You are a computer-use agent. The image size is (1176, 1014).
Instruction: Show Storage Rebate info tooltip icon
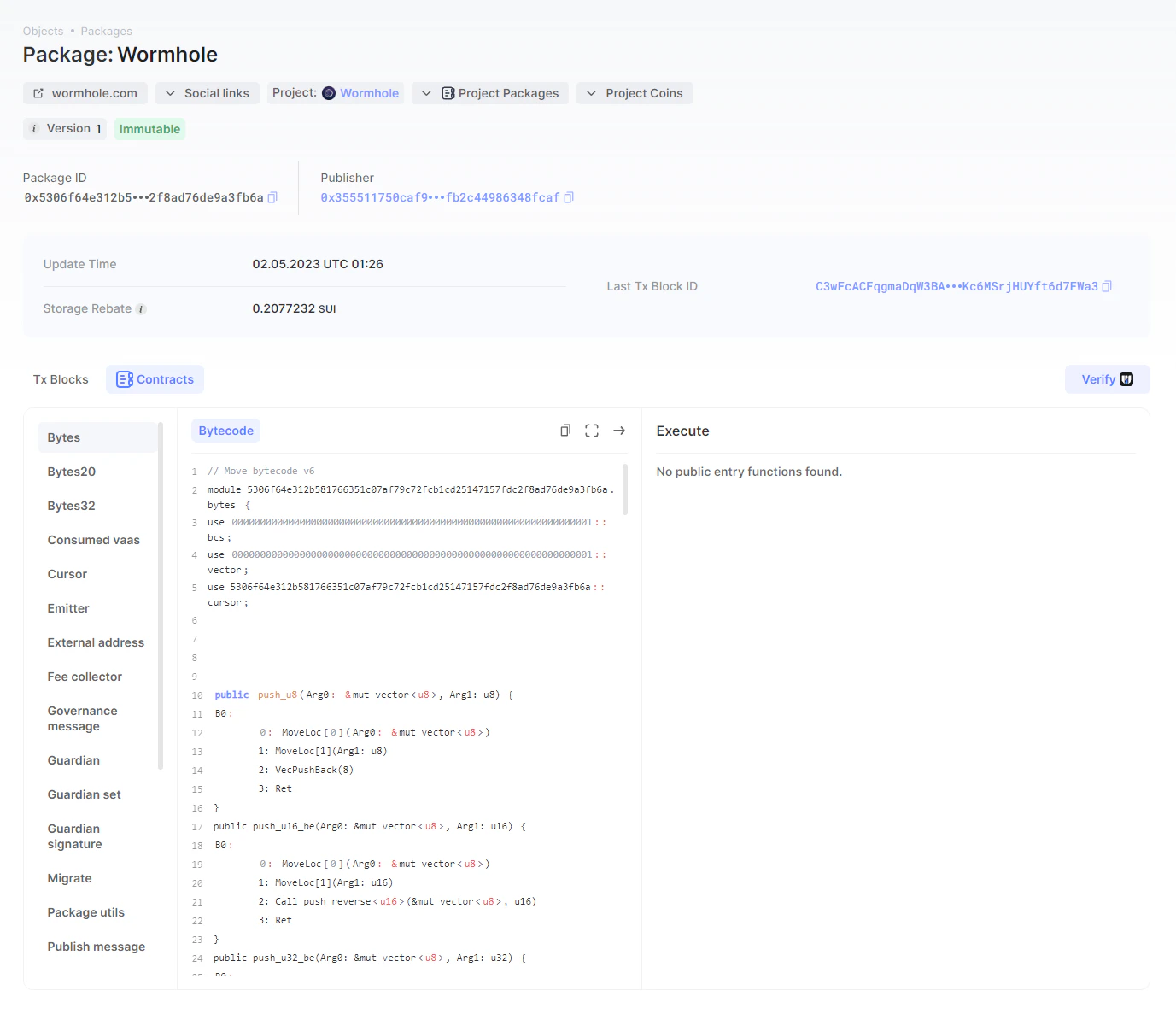pyautogui.click(x=141, y=309)
